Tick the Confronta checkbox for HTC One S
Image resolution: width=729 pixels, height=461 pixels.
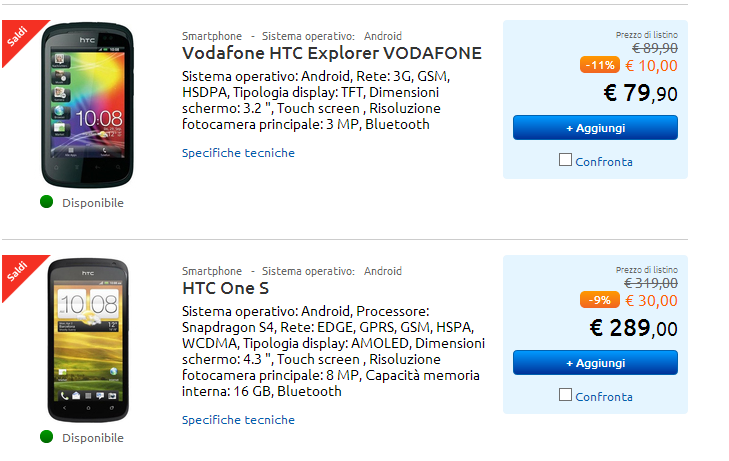(x=565, y=395)
